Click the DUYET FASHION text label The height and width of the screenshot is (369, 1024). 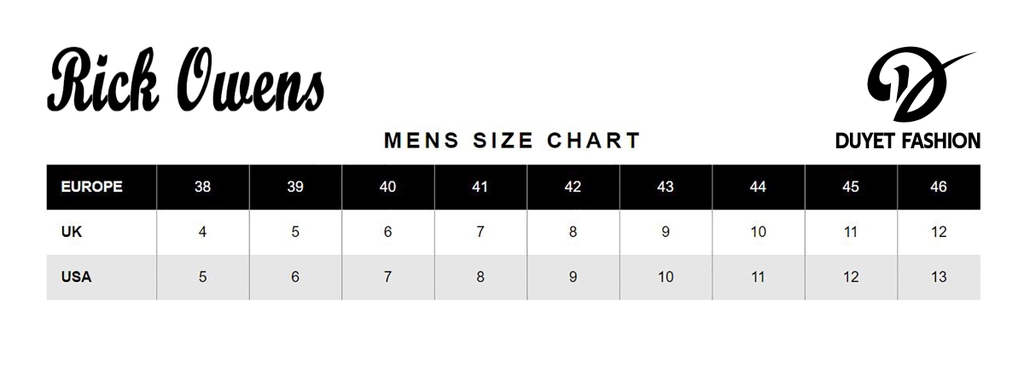(908, 140)
